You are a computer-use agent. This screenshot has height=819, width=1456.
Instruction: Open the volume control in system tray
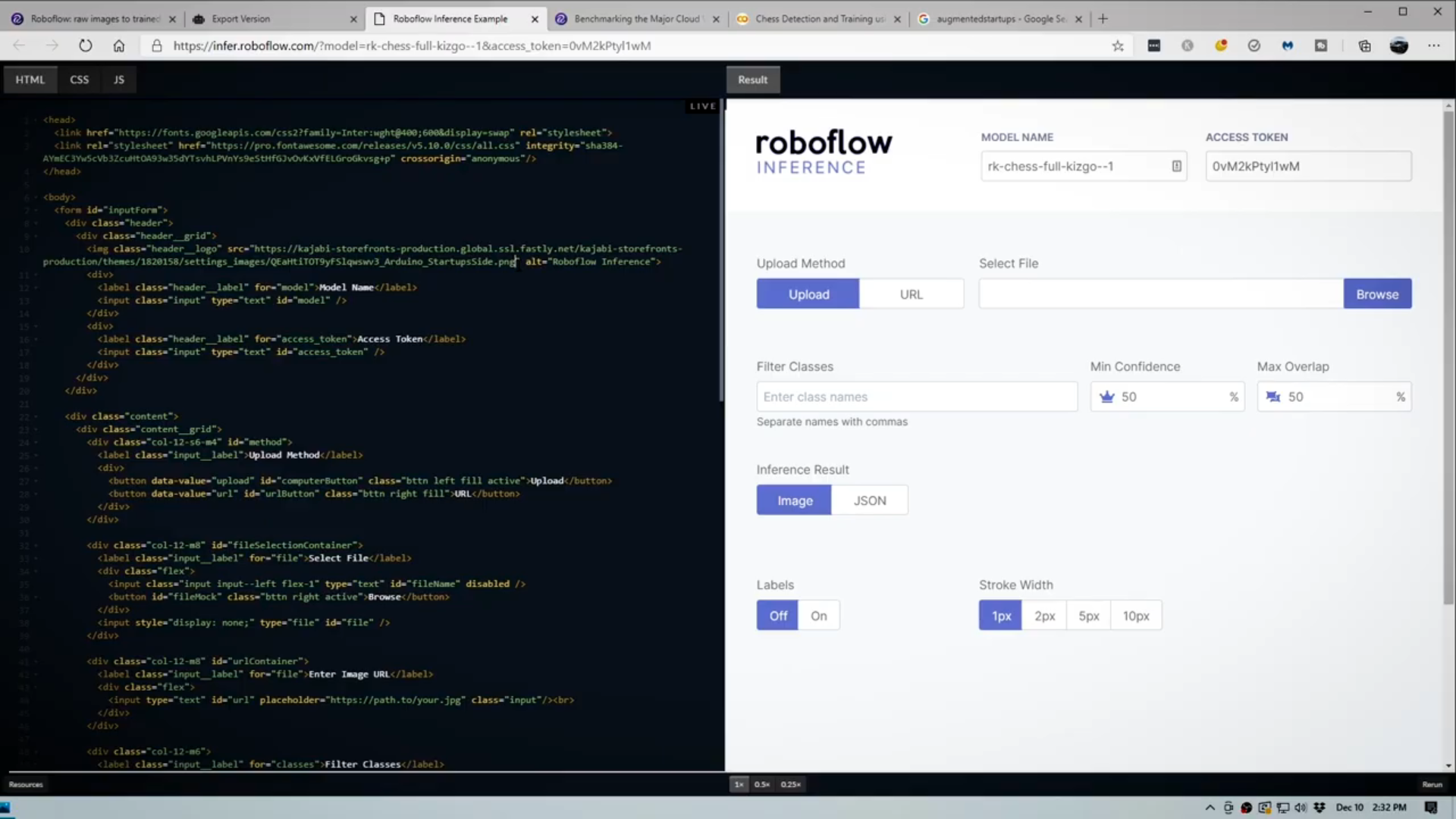coord(1301,808)
